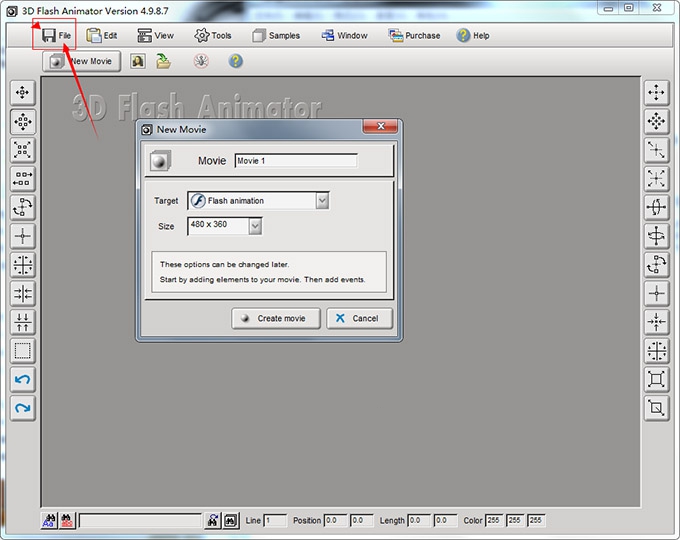The width and height of the screenshot is (680, 540).
Task: Select the bottom crop square tool on right toolbar
Action: click(x=656, y=408)
